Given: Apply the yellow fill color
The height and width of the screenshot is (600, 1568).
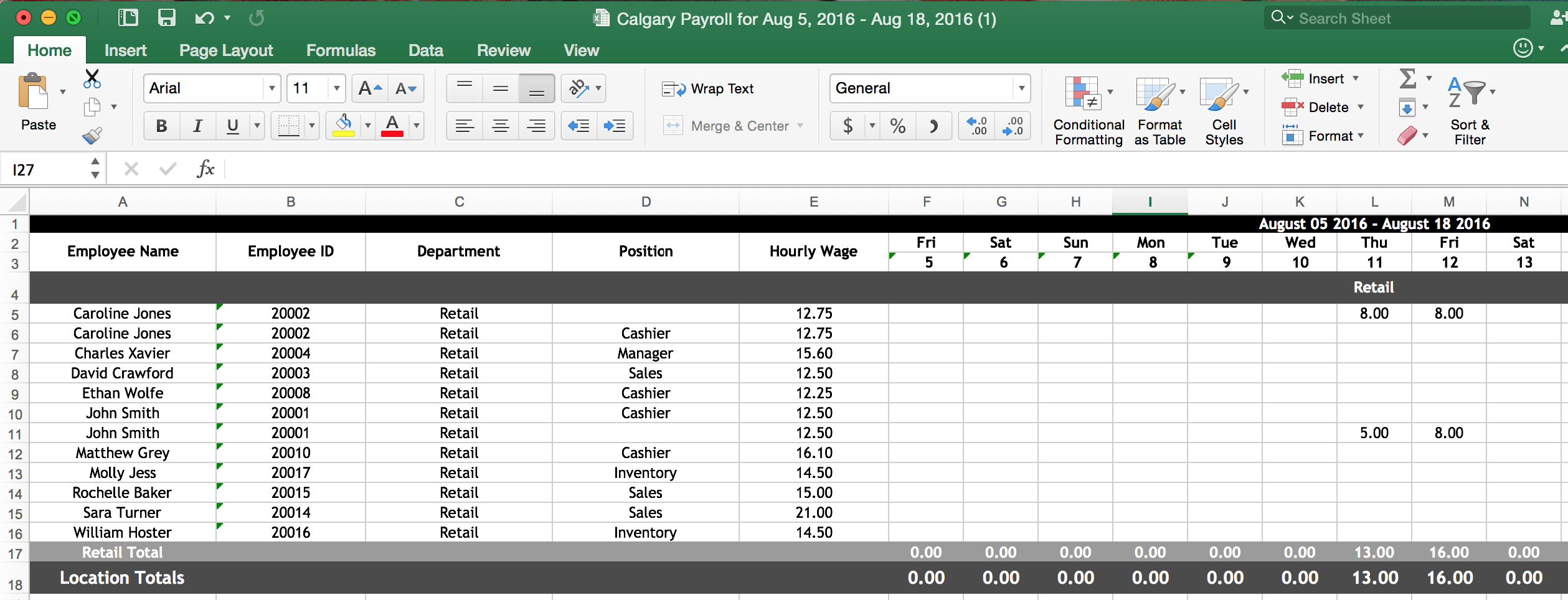Looking at the screenshot, I should click(x=343, y=126).
